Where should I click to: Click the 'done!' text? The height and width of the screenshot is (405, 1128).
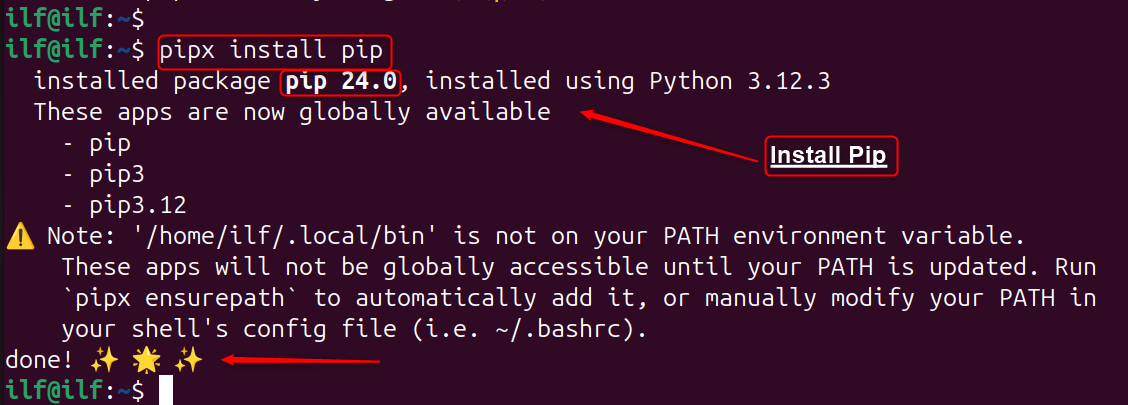tap(40, 360)
